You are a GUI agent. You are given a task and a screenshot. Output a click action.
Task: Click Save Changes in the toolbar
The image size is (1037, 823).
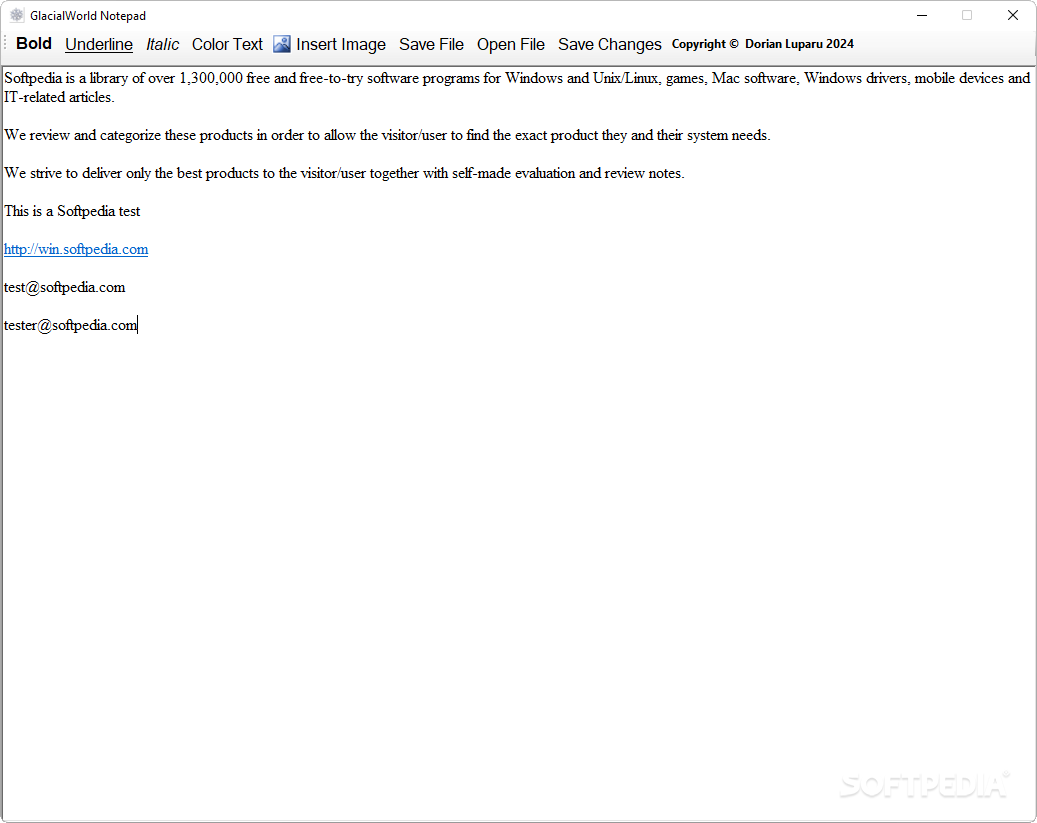609,44
